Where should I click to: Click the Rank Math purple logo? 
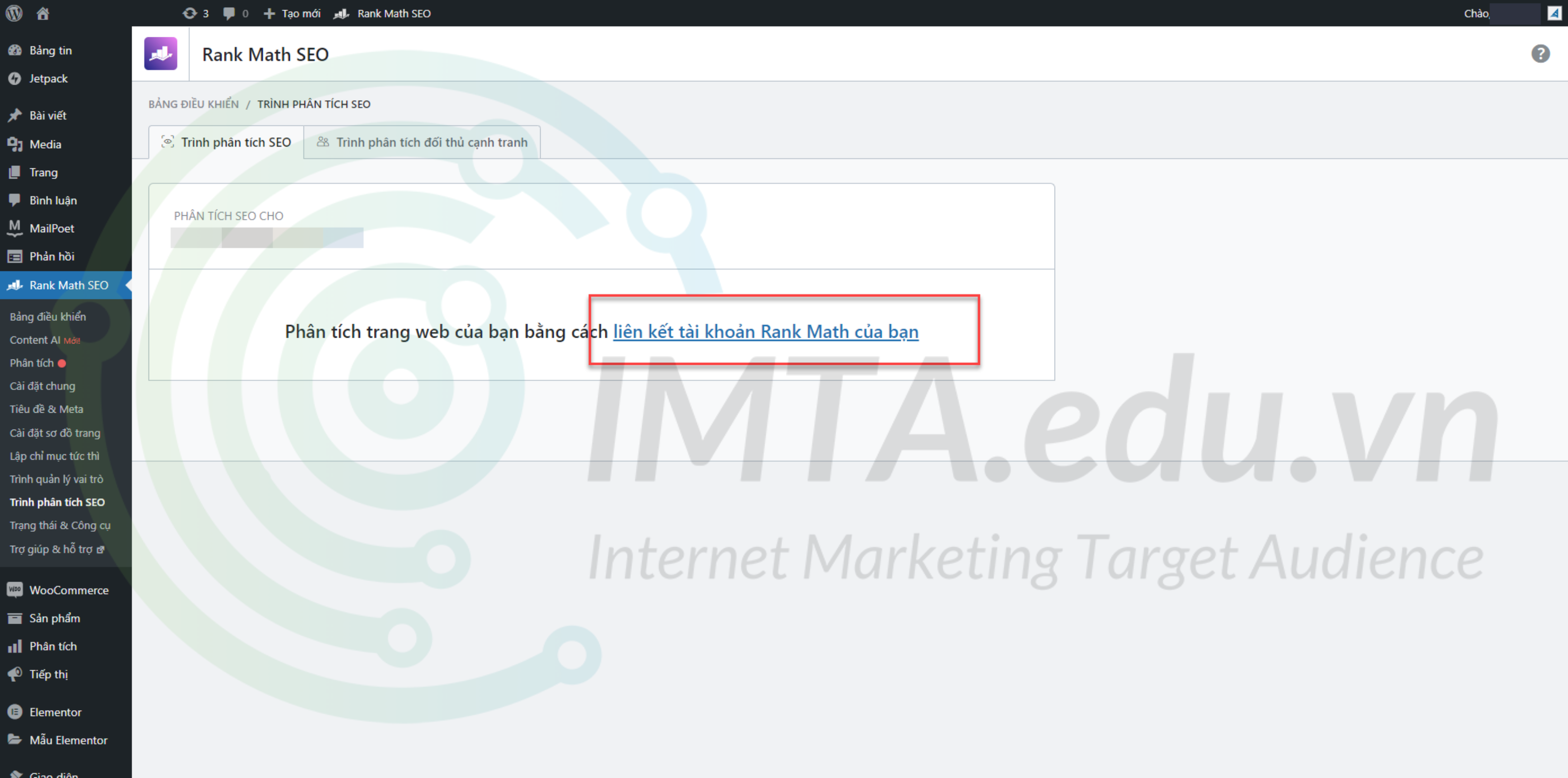(161, 54)
